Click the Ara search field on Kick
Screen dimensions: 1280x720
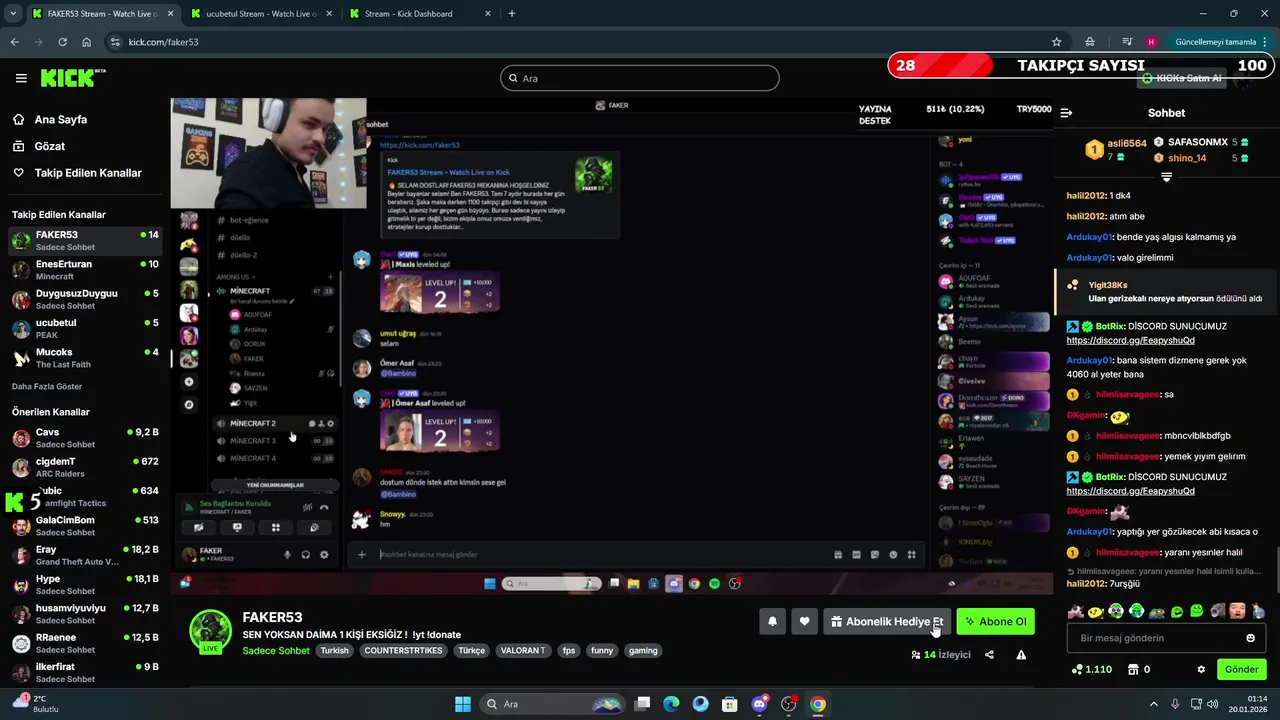[640, 78]
